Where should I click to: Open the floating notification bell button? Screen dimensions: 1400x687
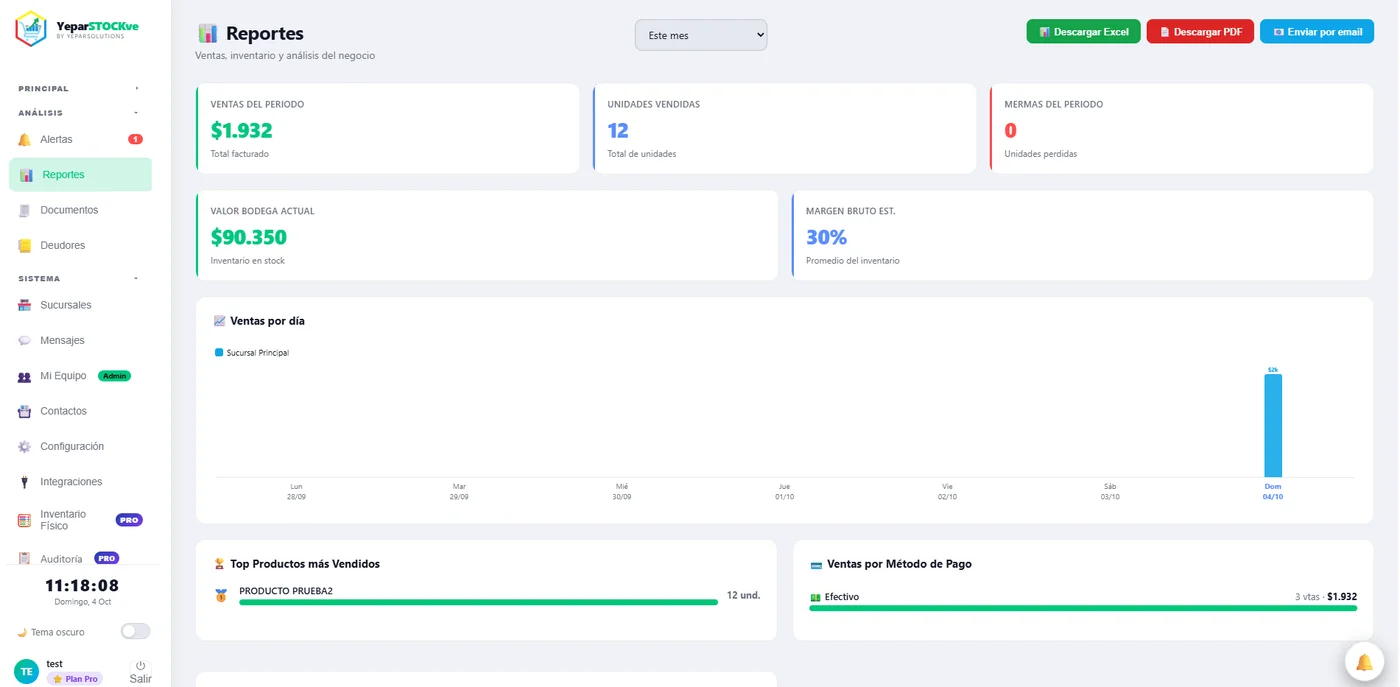(x=1364, y=662)
